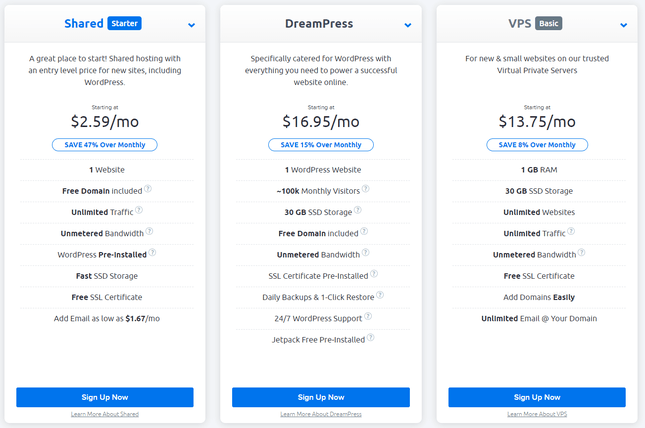645x428 pixels.
Task: Click 'Free SSL Certificate' in Shared plan
Action: coord(107,297)
